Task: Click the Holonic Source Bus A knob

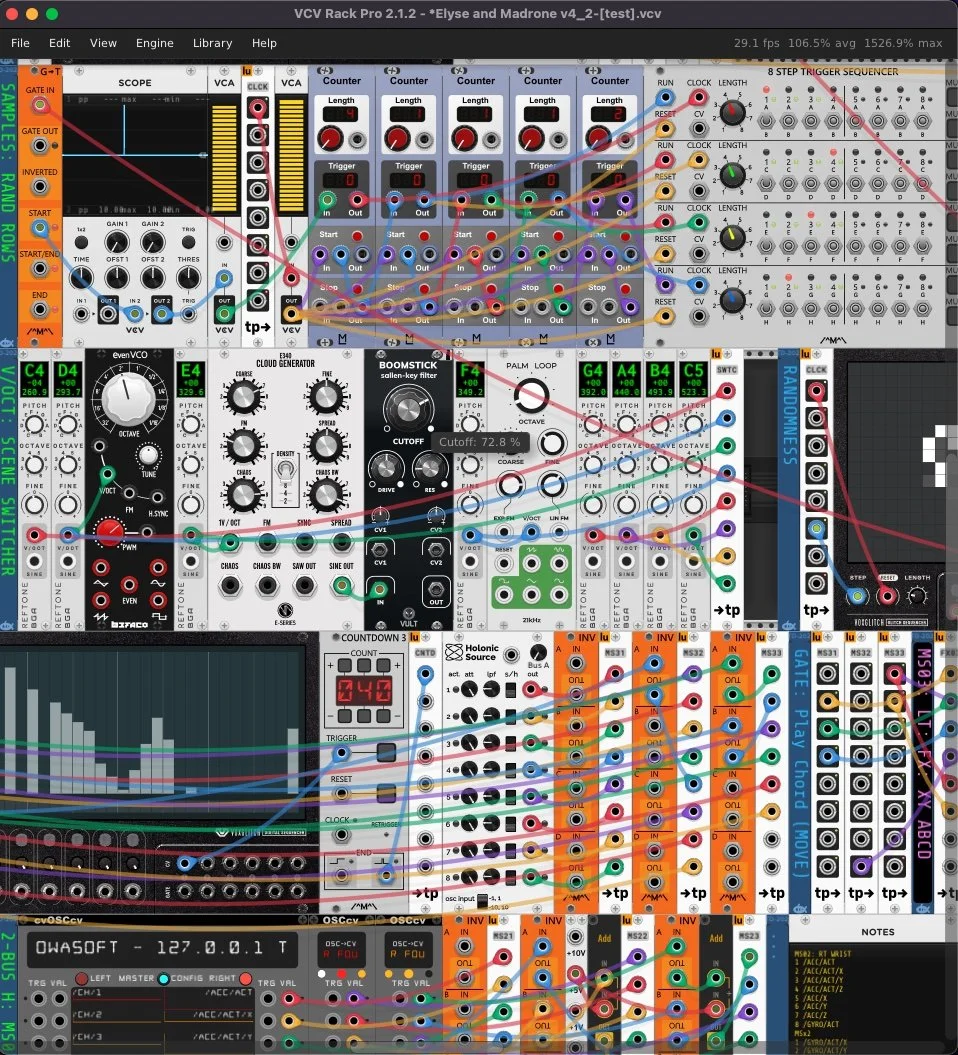Action: pyautogui.click(x=538, y=653)
